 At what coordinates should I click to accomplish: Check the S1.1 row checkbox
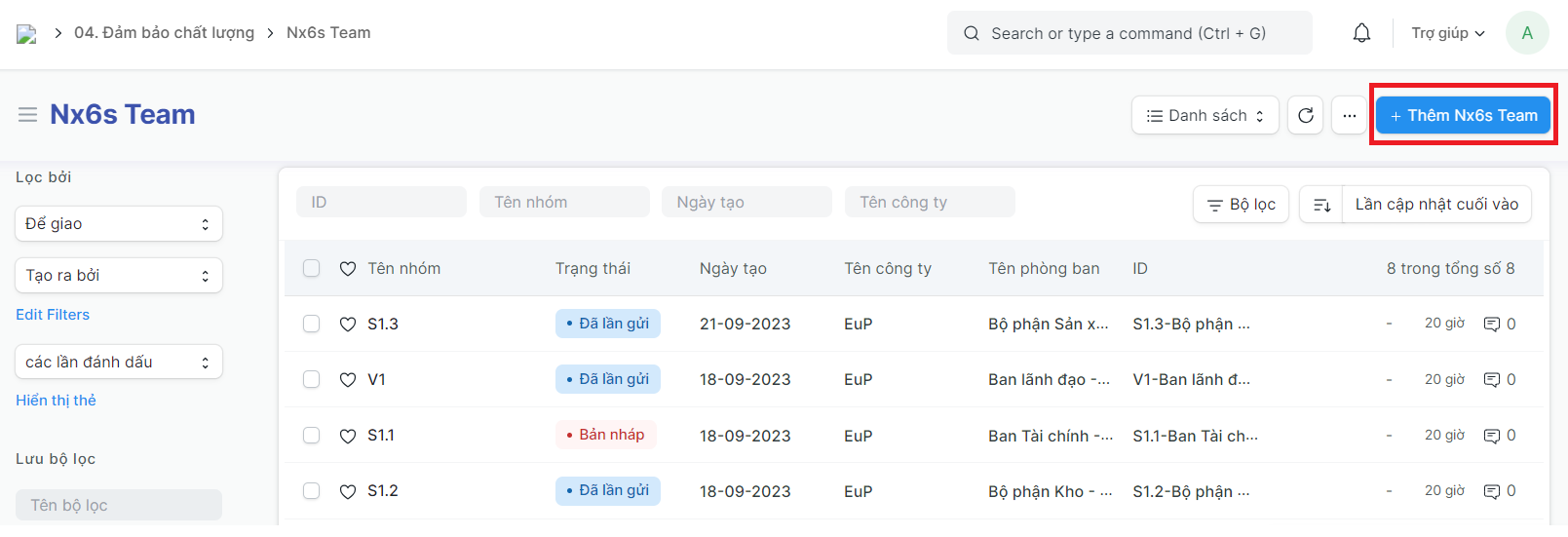click(x=312, y=436)
